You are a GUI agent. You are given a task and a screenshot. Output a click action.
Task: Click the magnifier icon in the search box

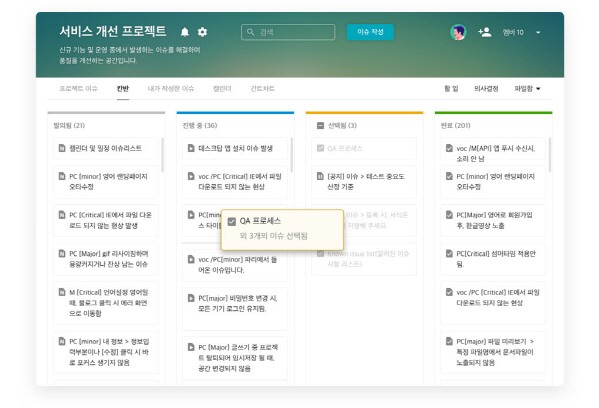(x=250, y=32)
